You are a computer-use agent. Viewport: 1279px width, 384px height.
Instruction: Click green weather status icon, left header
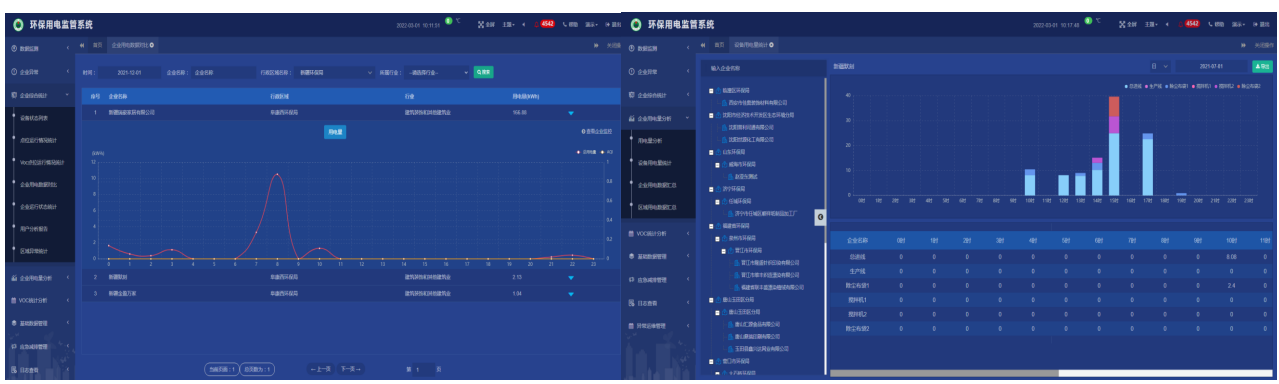tap(448, 21)
